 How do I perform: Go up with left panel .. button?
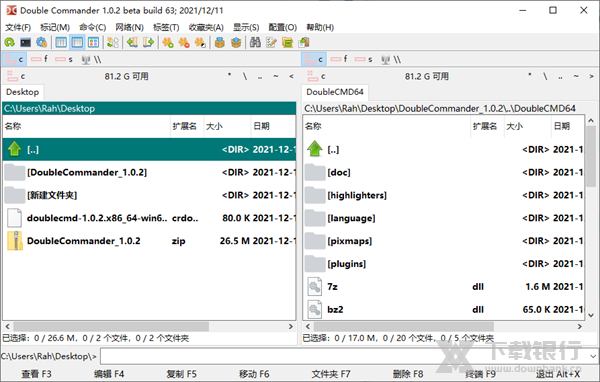[260, 76]
